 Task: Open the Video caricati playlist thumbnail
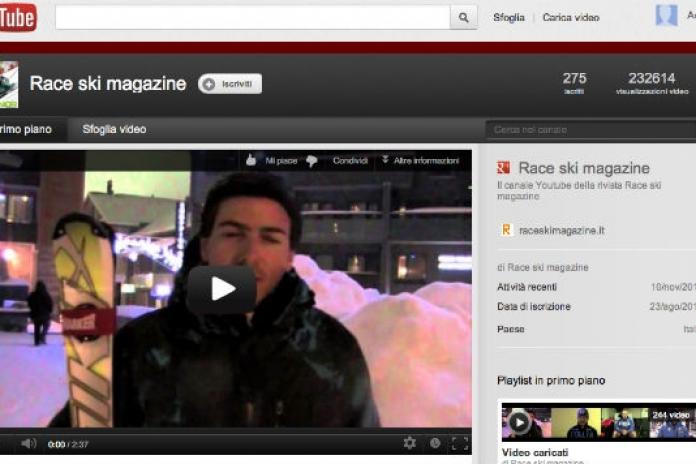click(x=597, y=422)
